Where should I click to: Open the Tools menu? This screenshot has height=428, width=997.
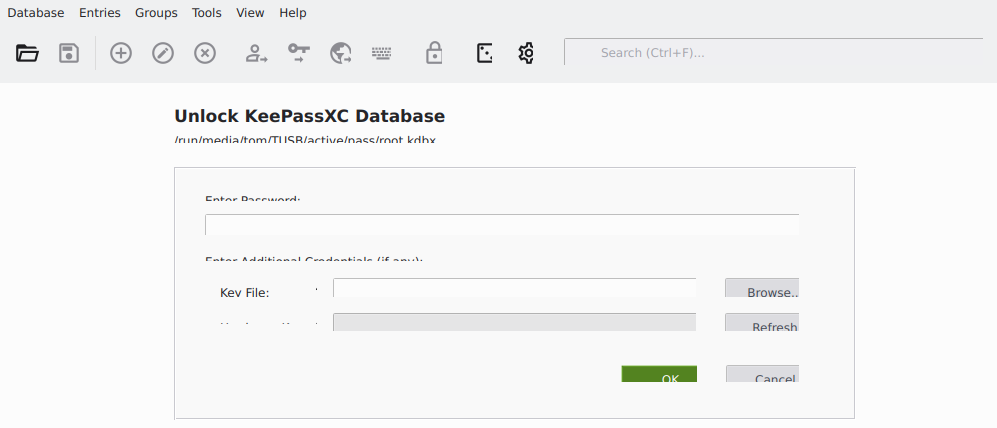click(207, 13)
